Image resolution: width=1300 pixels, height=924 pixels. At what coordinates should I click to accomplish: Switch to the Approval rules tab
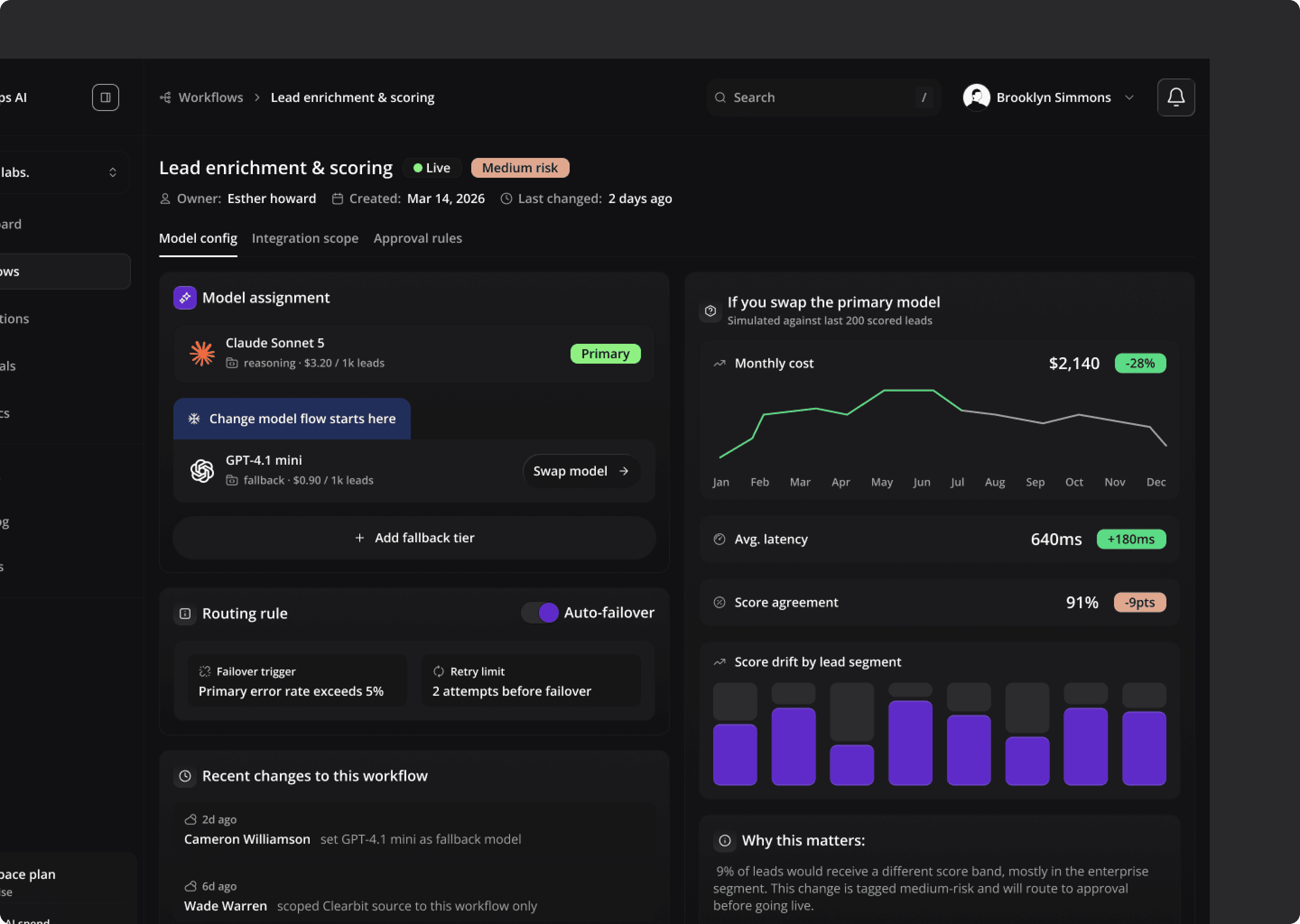point(418,238)
